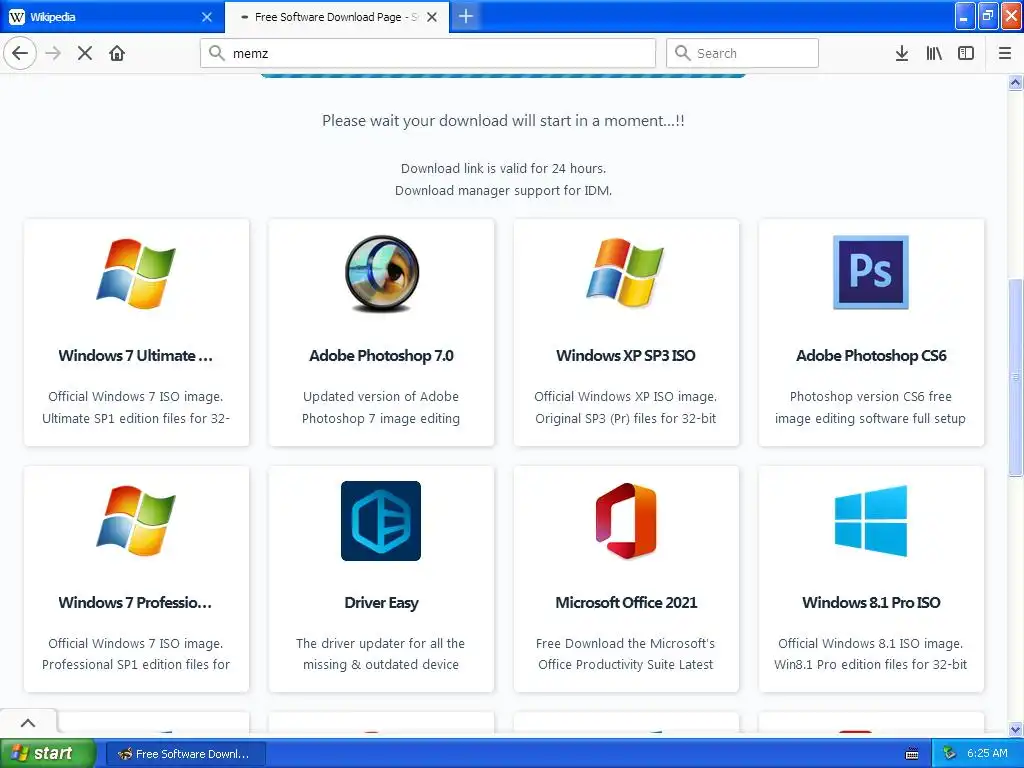Viewport: 1024px width, 768px height.
Task: Click the page scroll-down arrow
Action: [1016, 729]
